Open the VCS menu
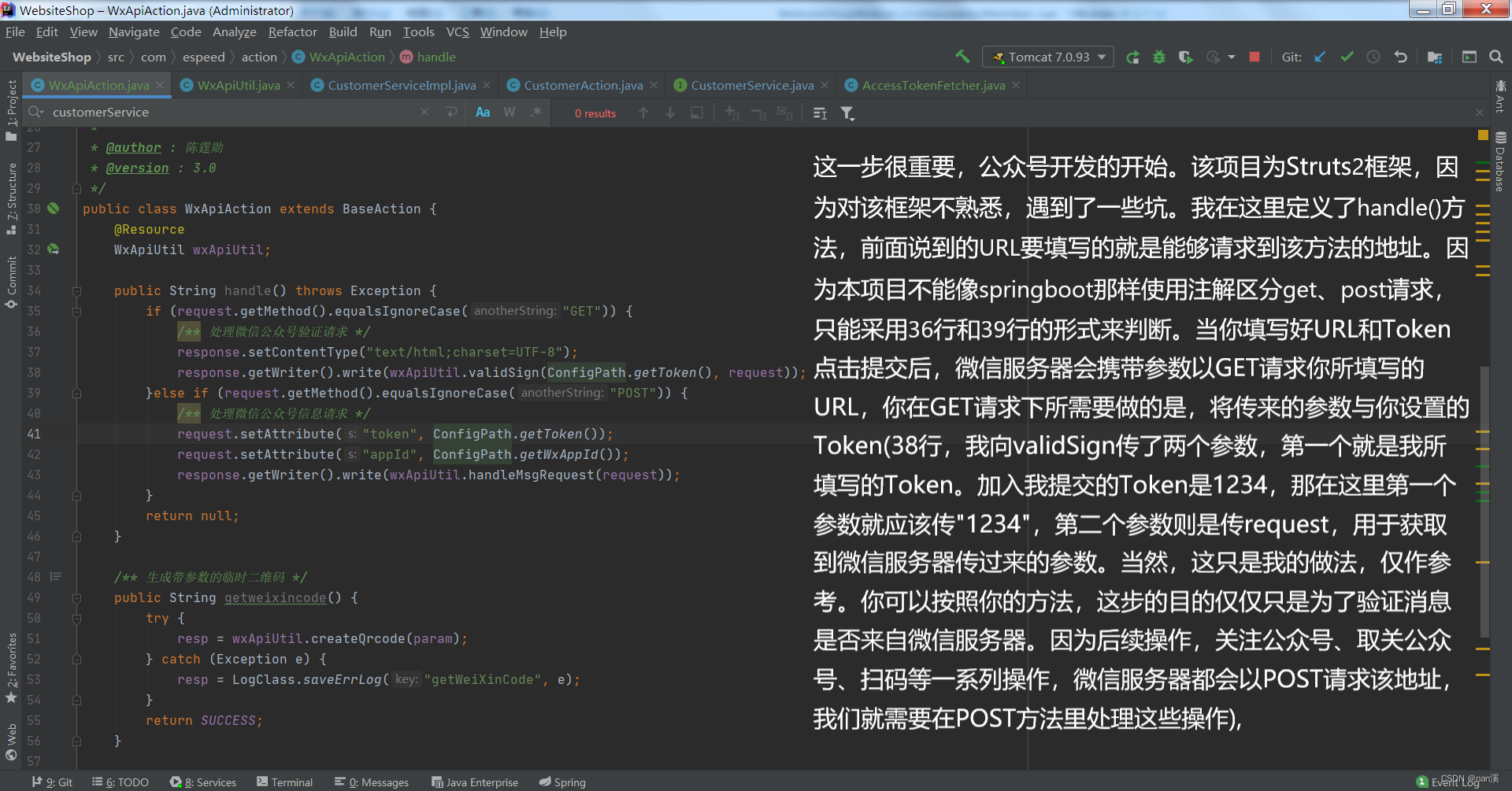This screenshot has width=1512, height=791. pos(458,32)
